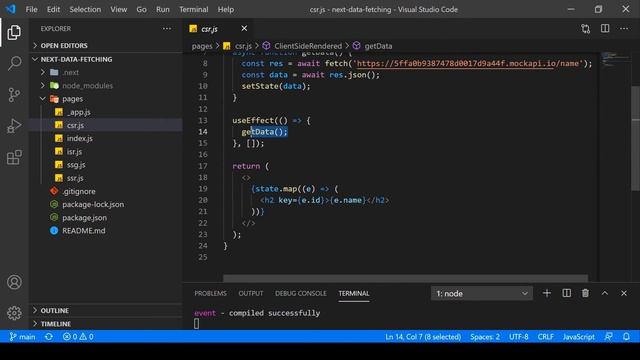This screenshot has height=360, width=640.
Task: Open the Explorer view in activity bar
Action: 14,32
